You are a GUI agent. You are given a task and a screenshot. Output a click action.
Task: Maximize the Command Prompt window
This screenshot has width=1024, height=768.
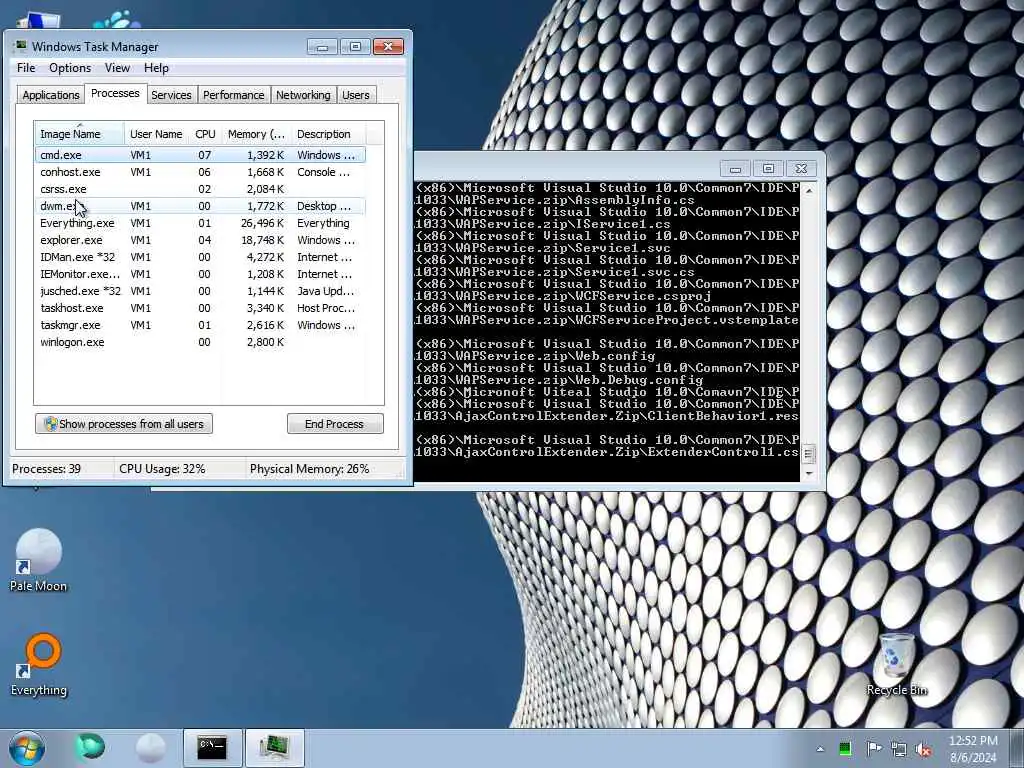click(769, 169)
